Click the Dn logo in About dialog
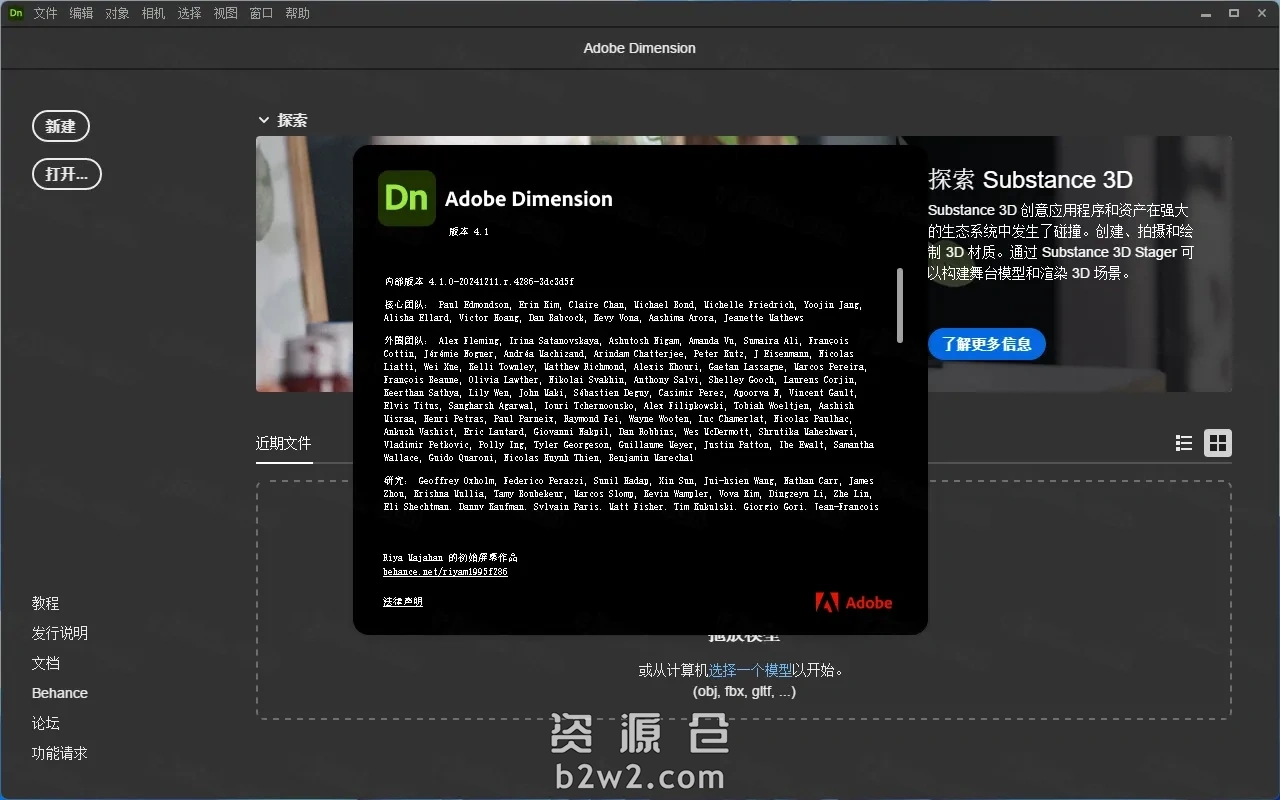 [x=406, y=198]
